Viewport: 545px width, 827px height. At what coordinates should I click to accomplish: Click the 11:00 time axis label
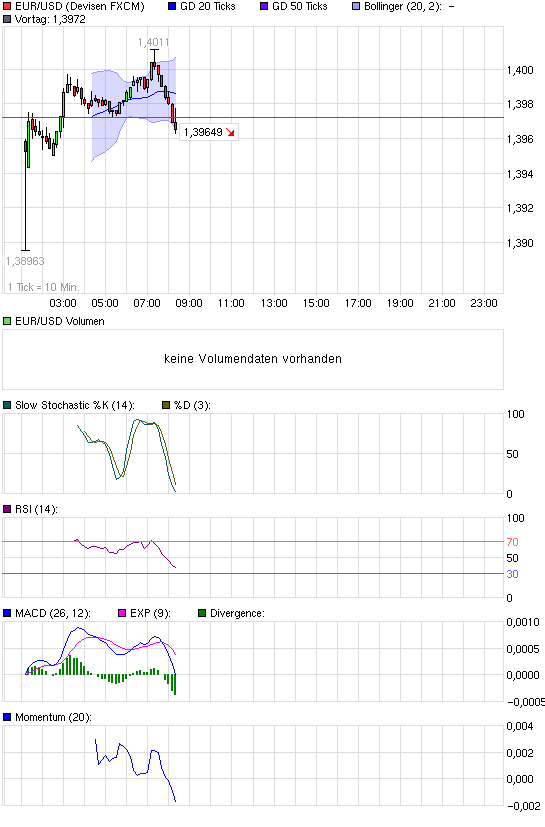[231, 303]
